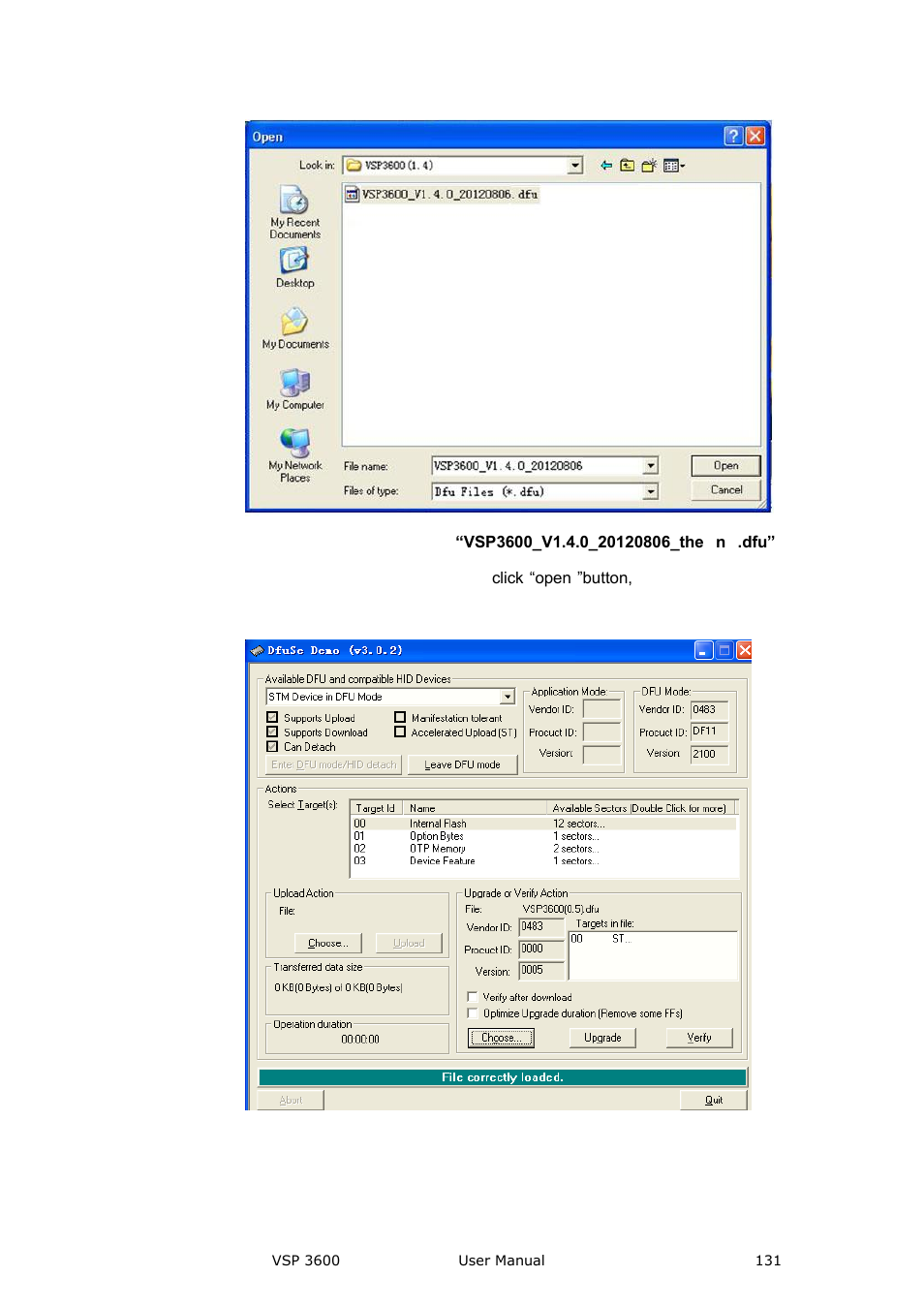Click Enter DFU mode/HID detach button
The height and width of the screenshot is (1308, 924).
[334, 764]
